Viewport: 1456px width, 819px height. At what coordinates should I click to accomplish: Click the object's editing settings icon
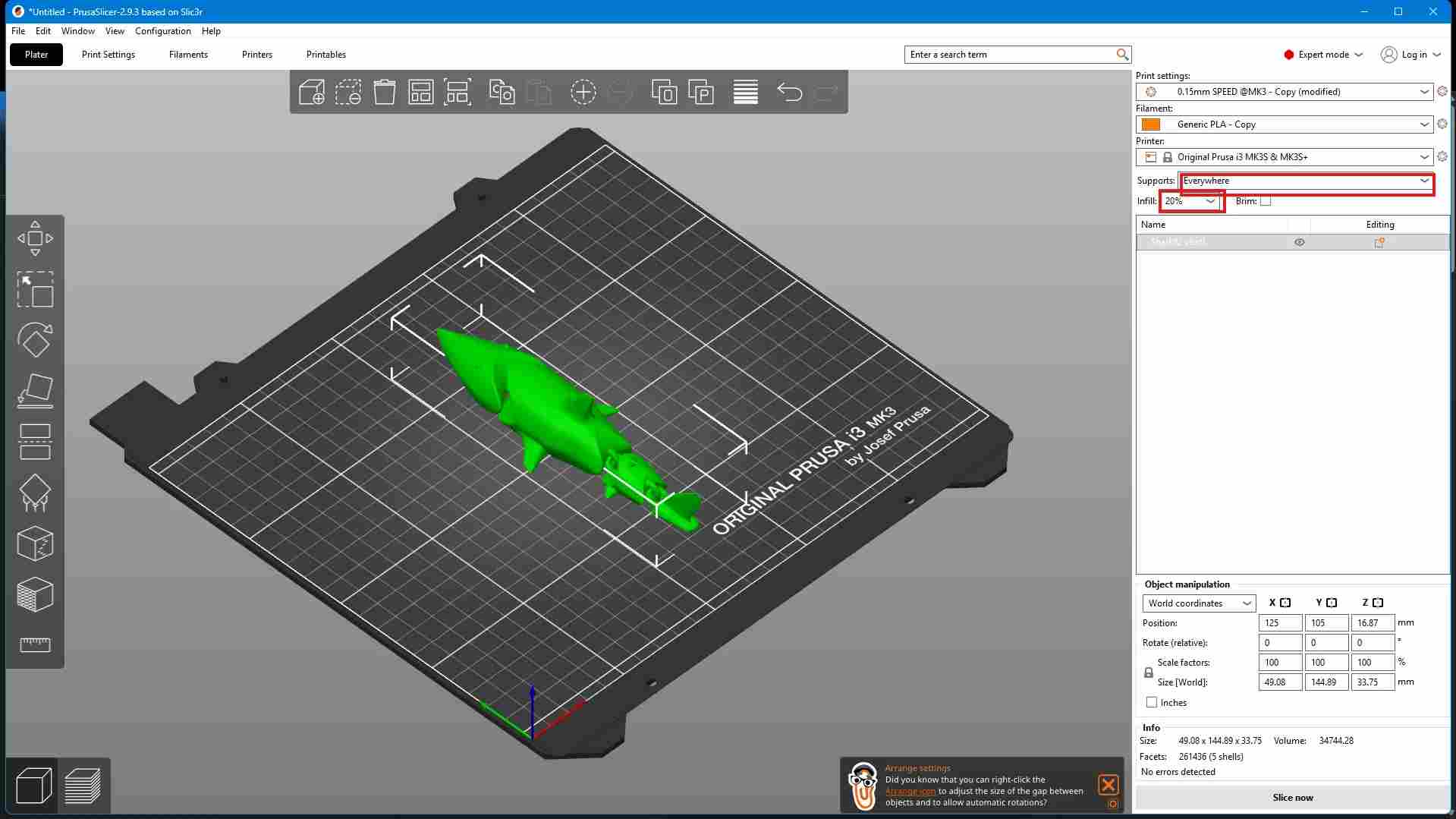click(1379, 242)
